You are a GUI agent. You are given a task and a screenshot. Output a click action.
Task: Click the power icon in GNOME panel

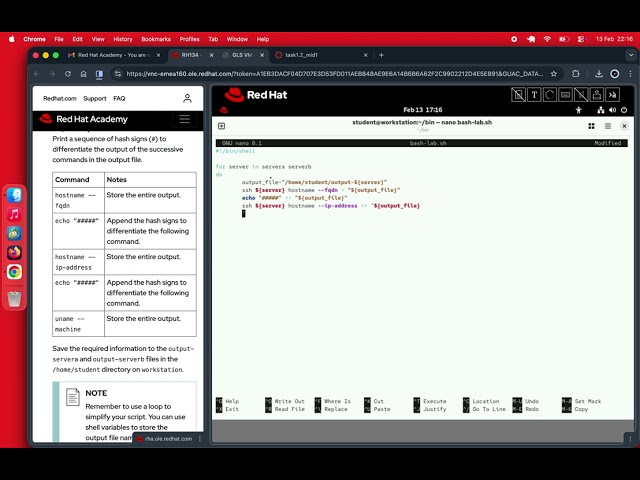[624, 110]
